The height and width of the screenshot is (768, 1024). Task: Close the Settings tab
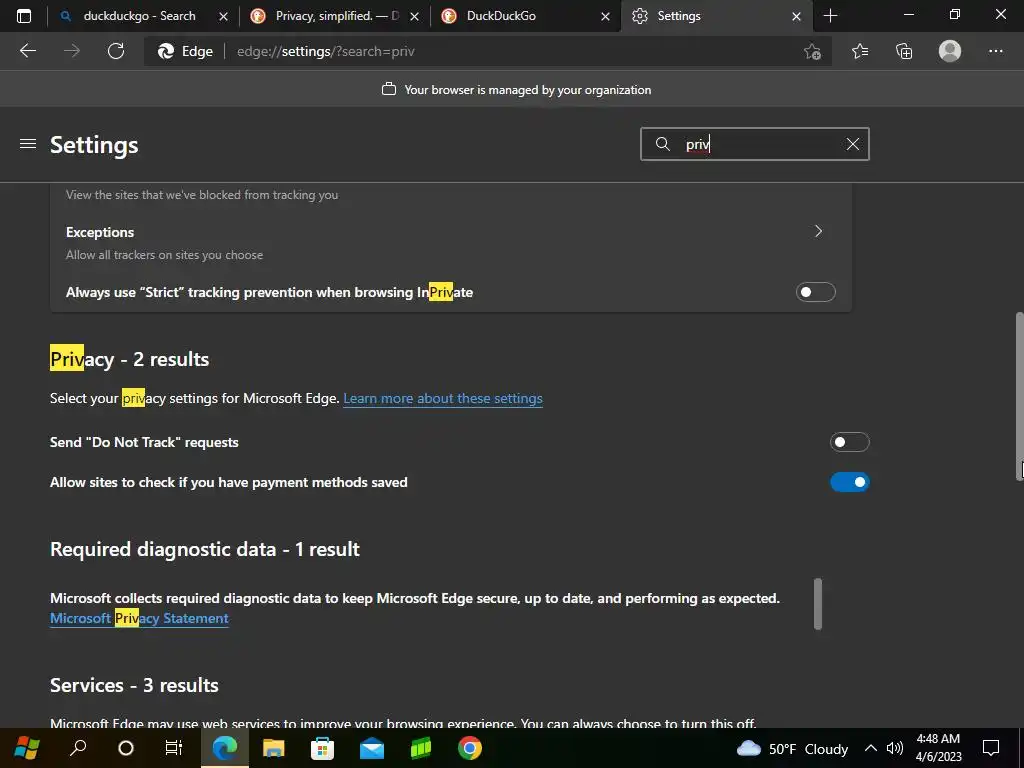796,16
